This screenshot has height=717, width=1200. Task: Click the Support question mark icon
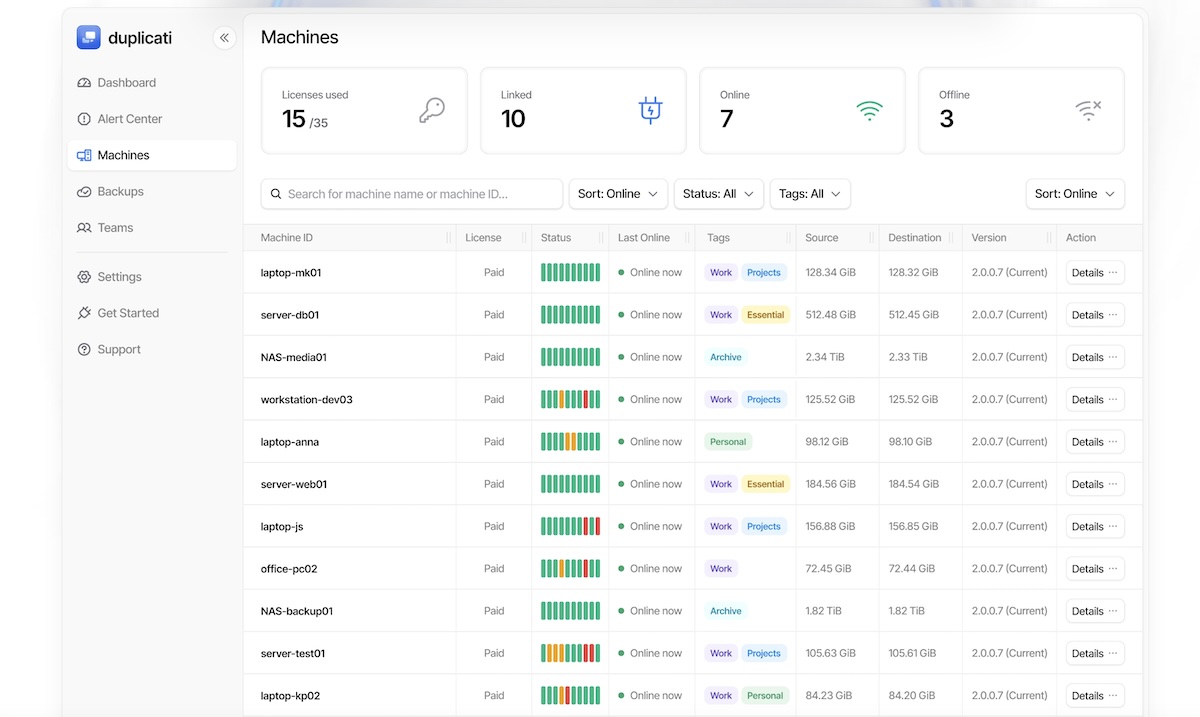click(84, 349)
